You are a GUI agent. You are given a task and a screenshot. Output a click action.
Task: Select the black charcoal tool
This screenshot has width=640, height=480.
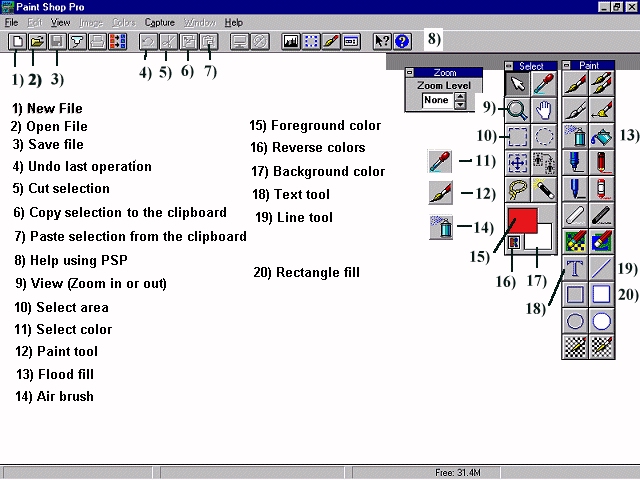(x=602, y=215)
